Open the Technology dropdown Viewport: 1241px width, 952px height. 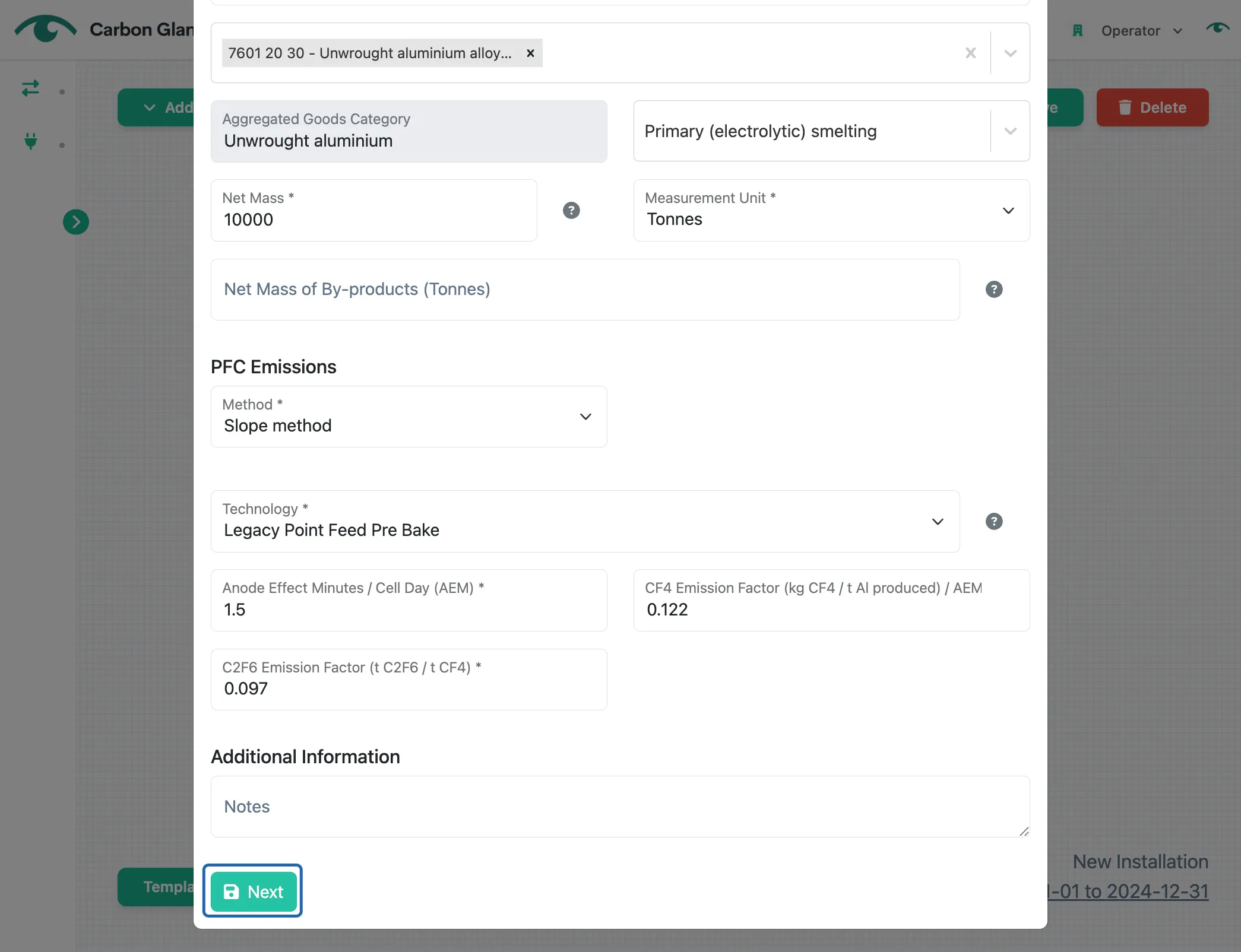[585, 522]
